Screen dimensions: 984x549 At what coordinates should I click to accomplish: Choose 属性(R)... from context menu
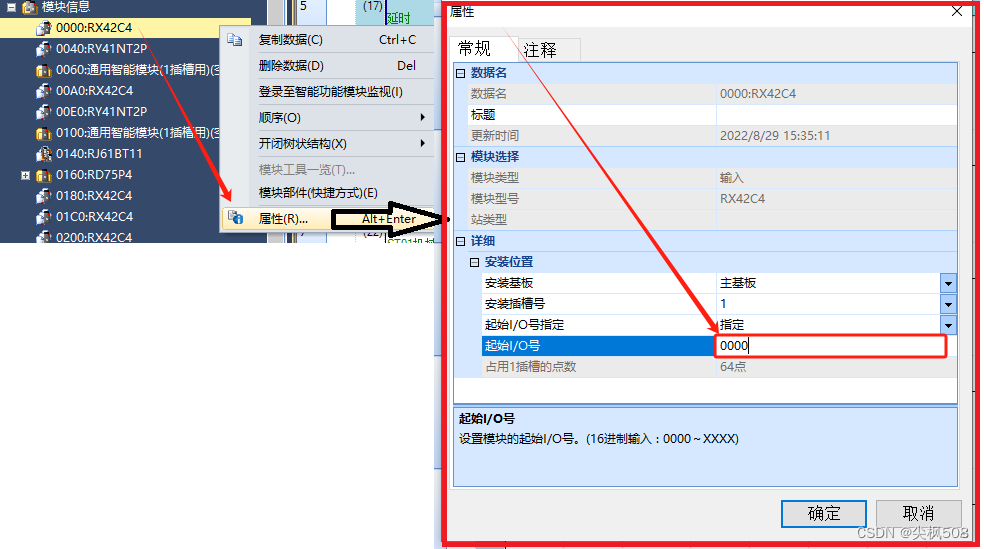coord(327,218)
